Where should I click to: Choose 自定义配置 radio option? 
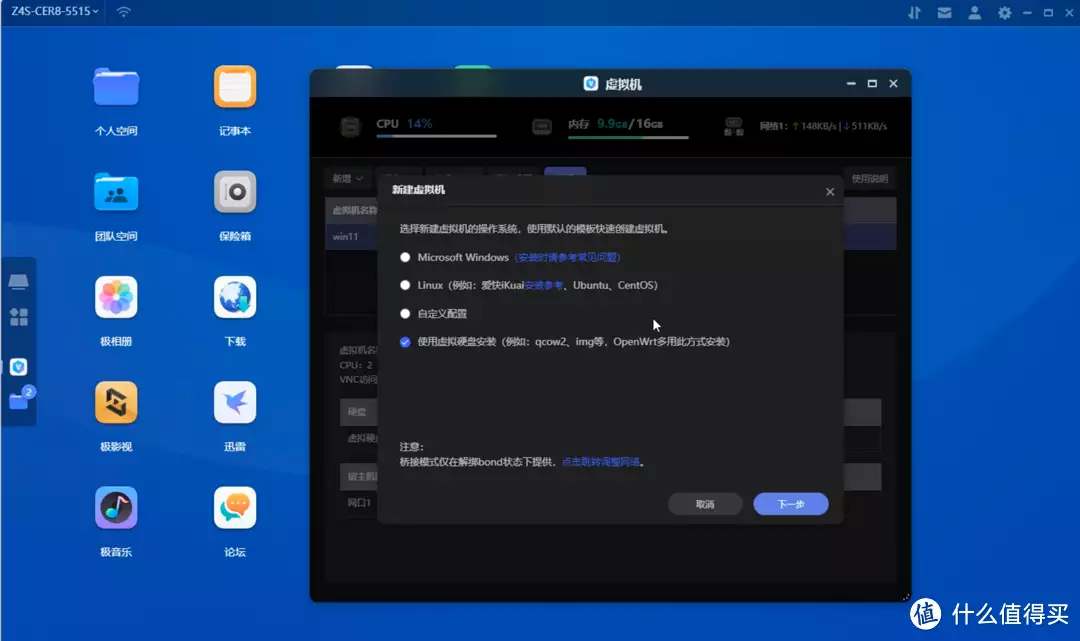click(405, 313)
